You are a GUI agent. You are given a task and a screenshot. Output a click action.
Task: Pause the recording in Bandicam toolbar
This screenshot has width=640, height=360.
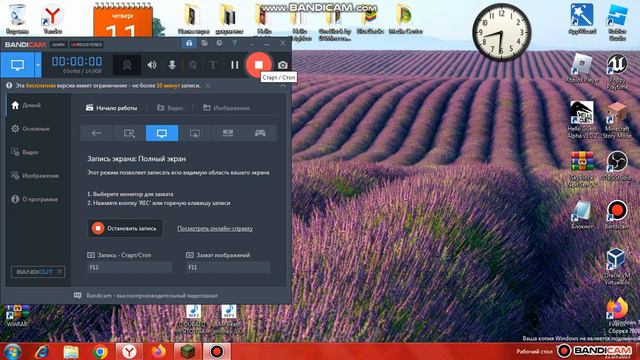pyautogui.click(x=235, y=65)
